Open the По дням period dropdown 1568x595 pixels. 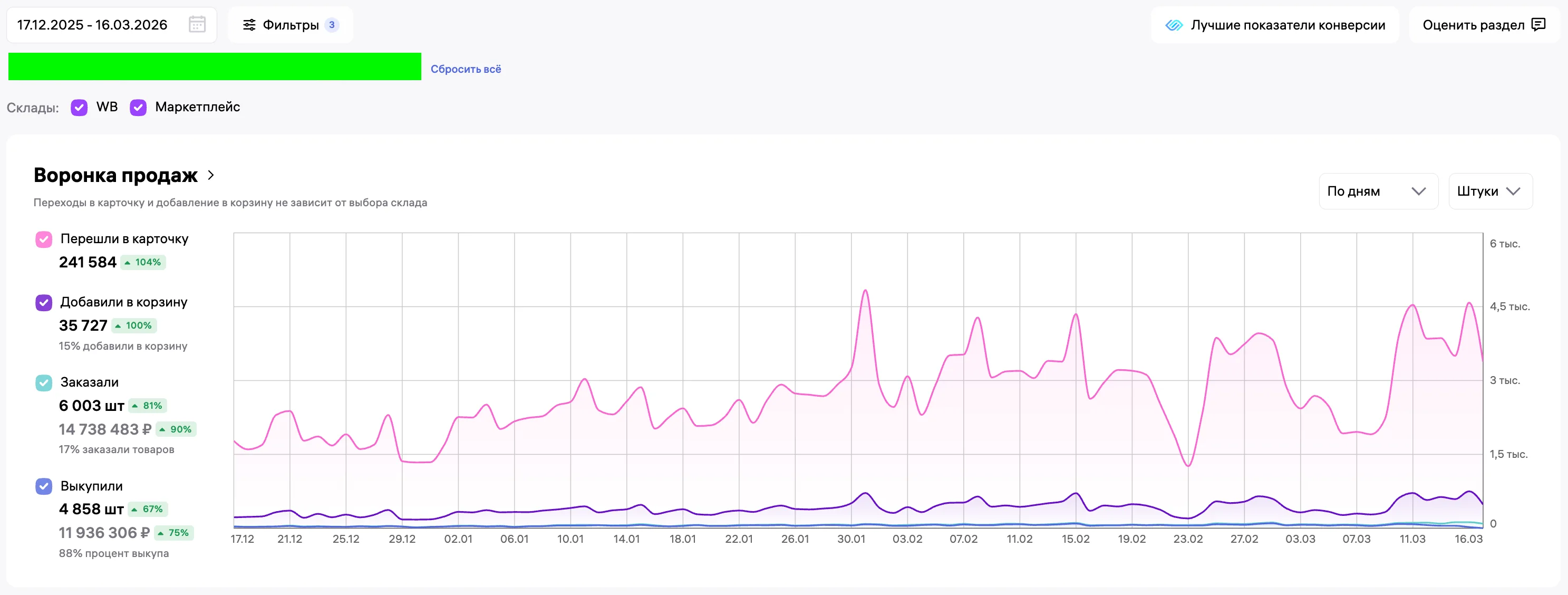click(x=1378, y=191)
